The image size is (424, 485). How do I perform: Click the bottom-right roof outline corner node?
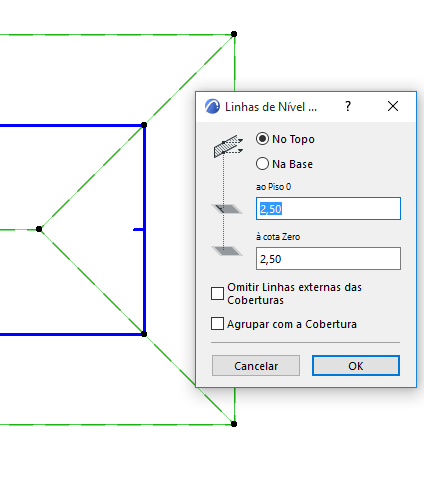click(234, 424)
